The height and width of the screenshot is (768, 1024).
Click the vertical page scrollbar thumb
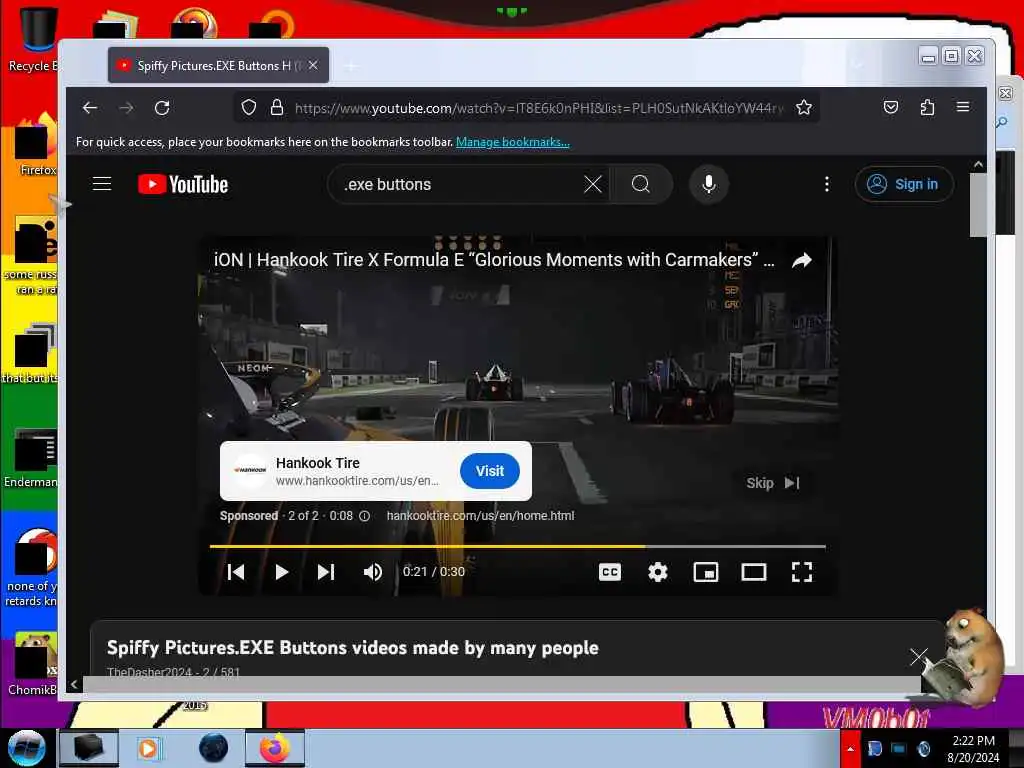click(978, 205)
